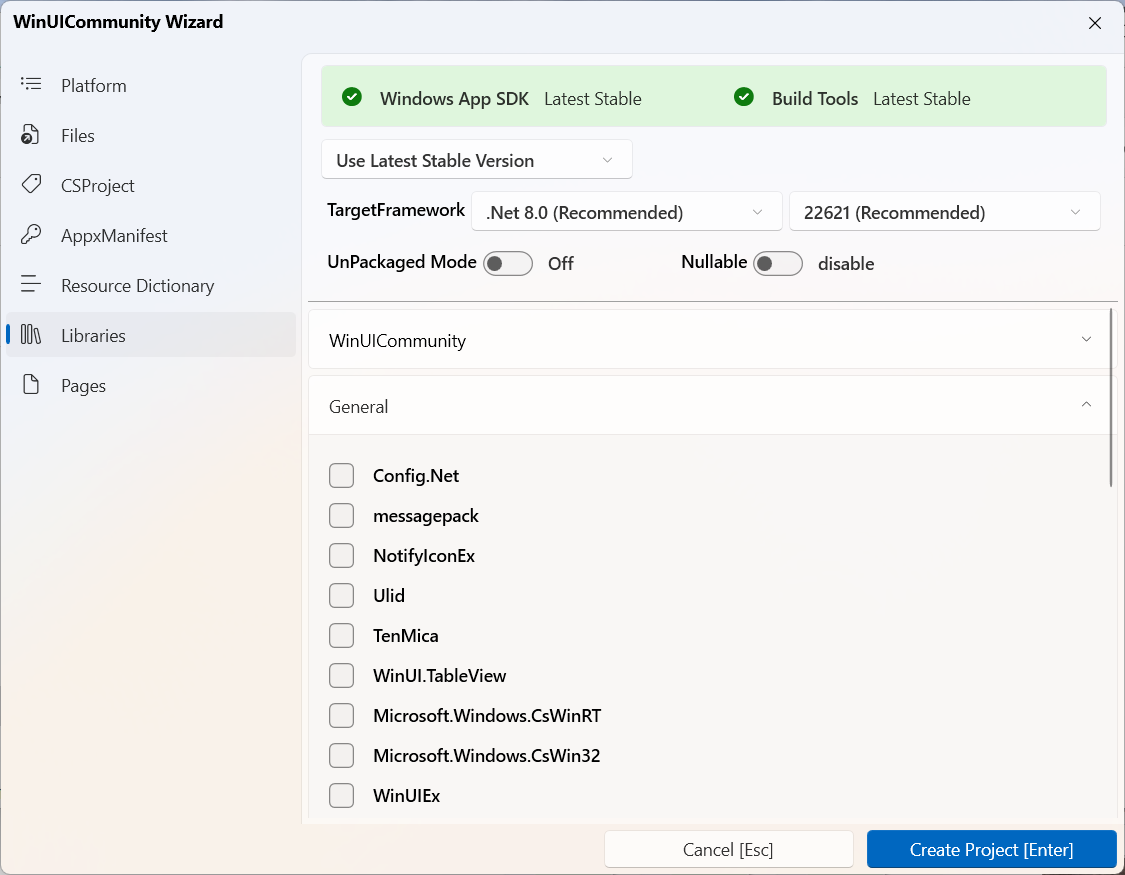Open the Platform section
The height and width of the screenshot is (875, 1125).
tap(151, 85)
